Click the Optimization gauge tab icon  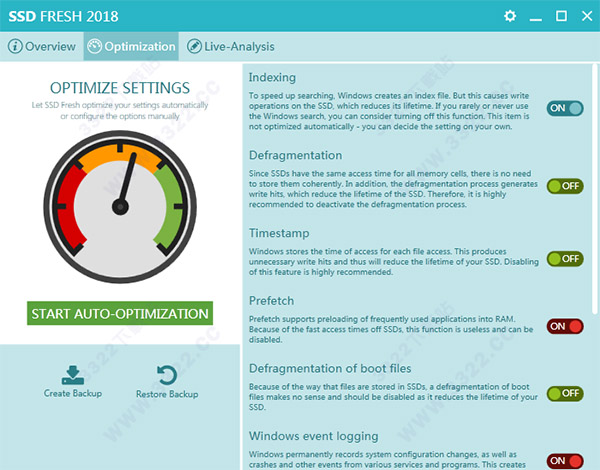94,46
